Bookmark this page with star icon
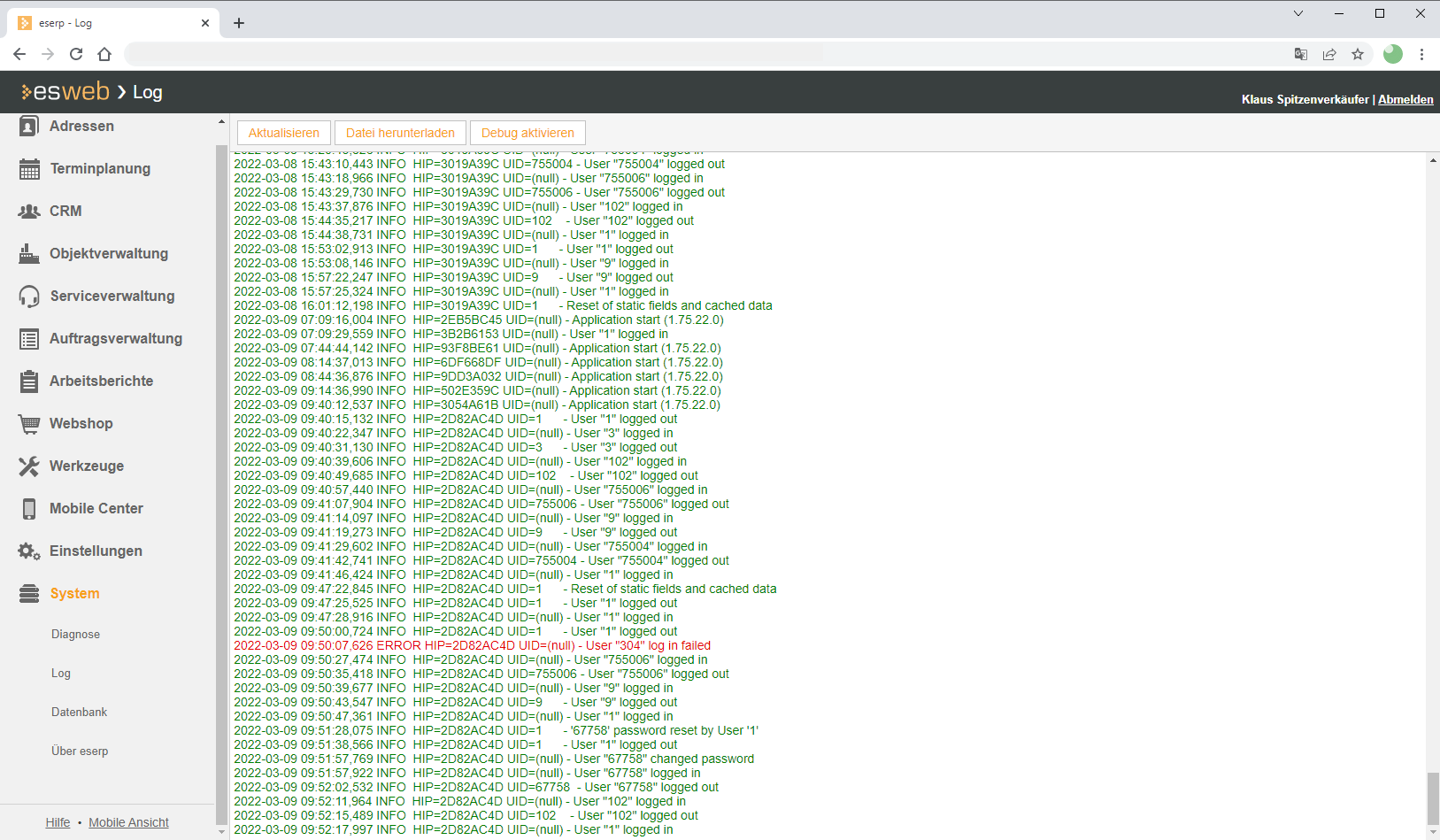The height and width of the screenshot is (840, 1440). (x=1358, y=54)
